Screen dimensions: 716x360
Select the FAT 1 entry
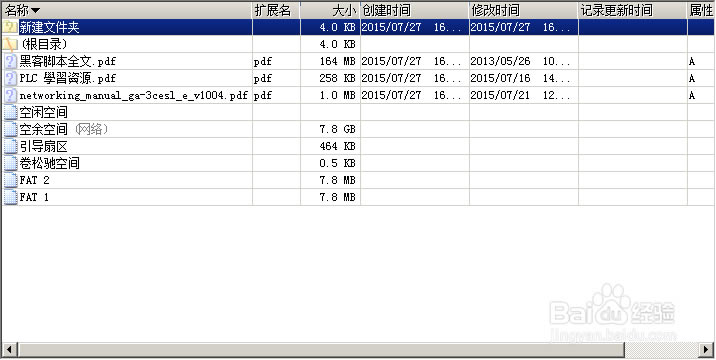(x=34, y=197)
